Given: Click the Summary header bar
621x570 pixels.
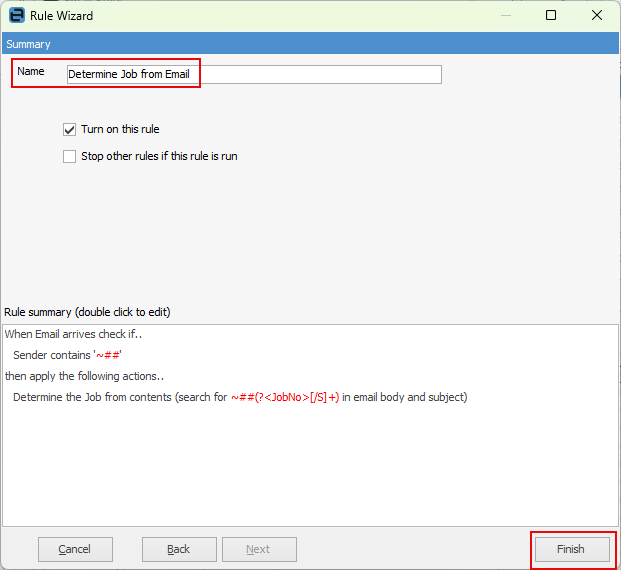Looking at the screenshot, I should 310,44.
